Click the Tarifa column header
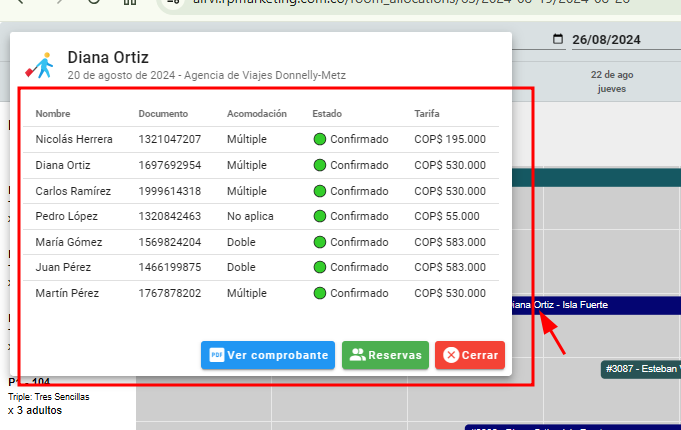This screenshot has width=681, height=430. click(x=427, y=114)
